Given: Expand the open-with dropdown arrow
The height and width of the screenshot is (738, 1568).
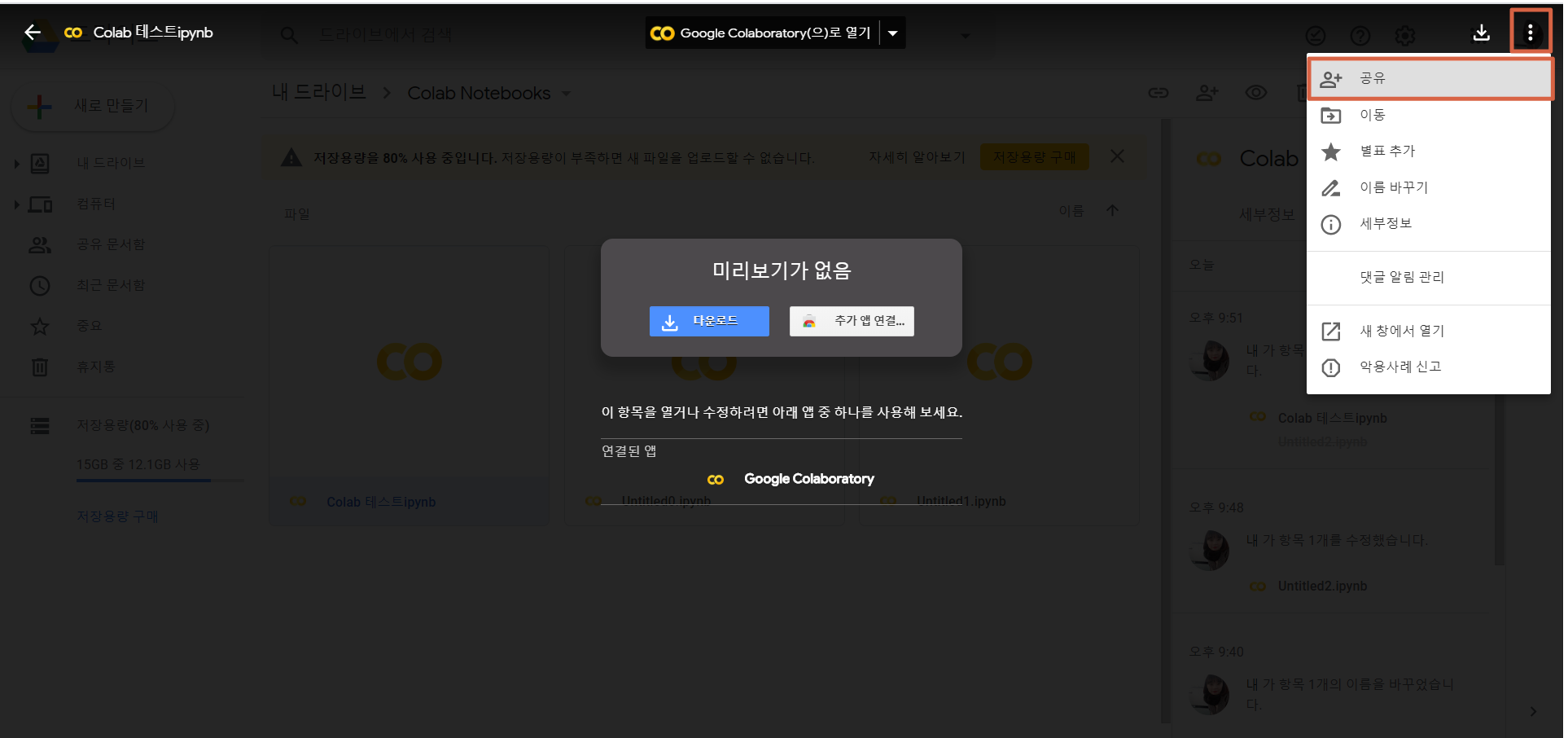Looking at the screenshot, I should [893, 33].
